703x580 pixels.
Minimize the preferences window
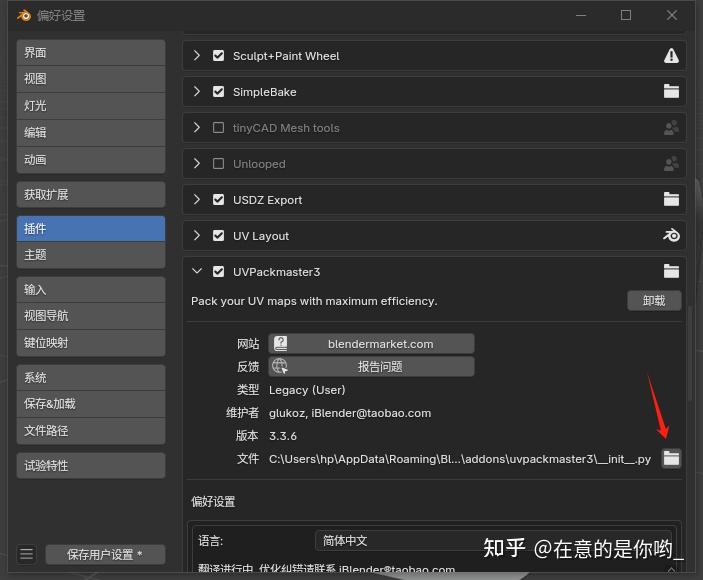581,15
